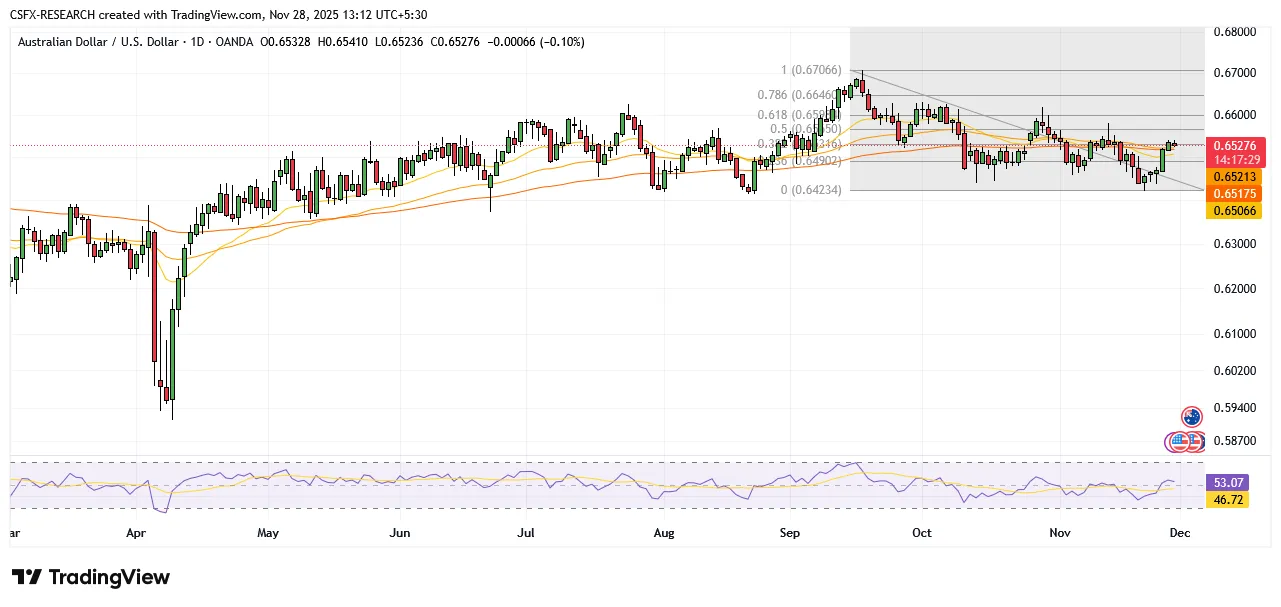Image resolution: width=1281 pixels, height=607 pixels.
Task: Click the 0.68000 level on price axis
Action: [1239, 31]
